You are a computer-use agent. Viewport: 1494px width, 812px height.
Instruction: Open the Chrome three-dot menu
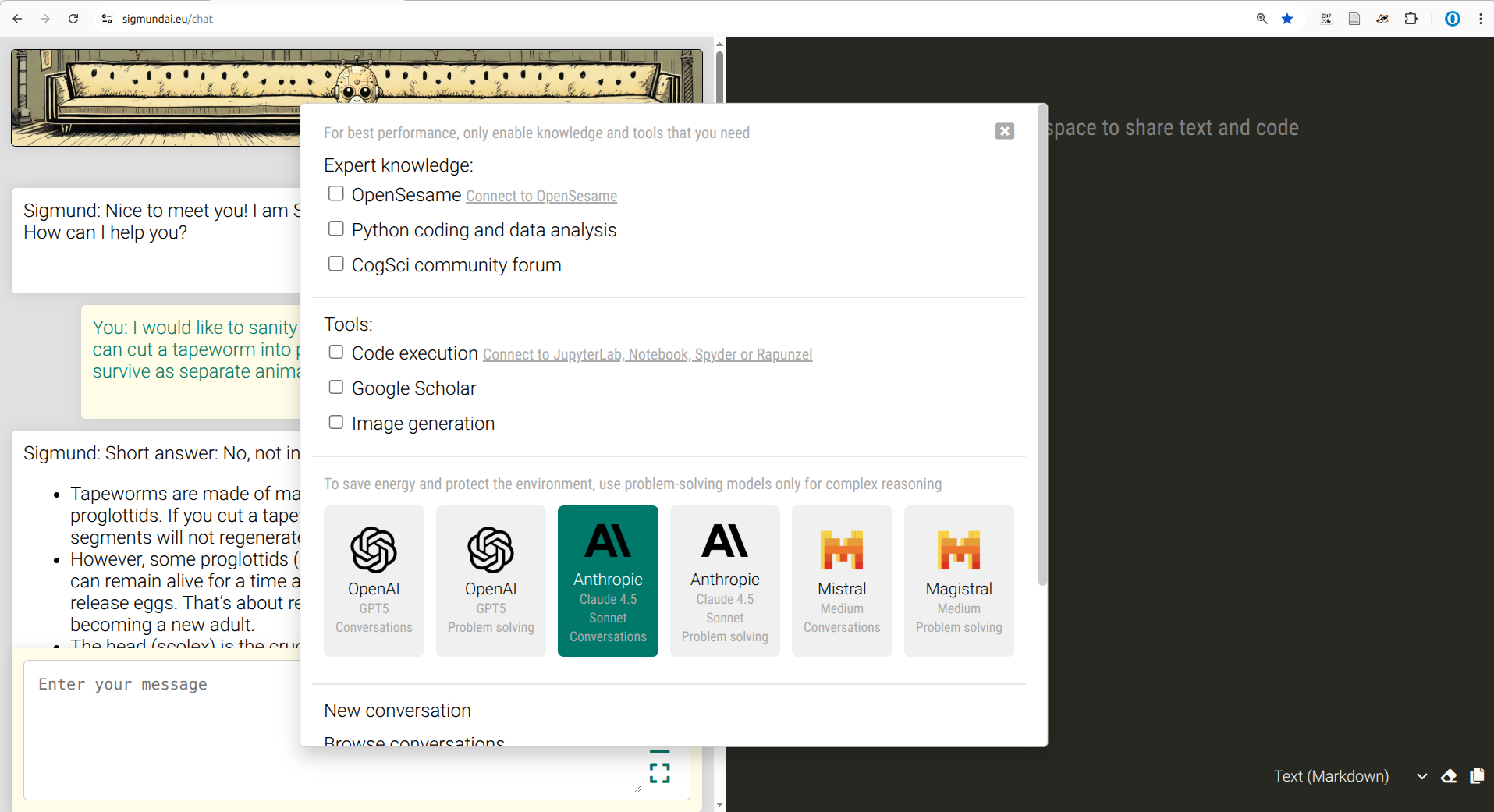(x=1480, y=19)
